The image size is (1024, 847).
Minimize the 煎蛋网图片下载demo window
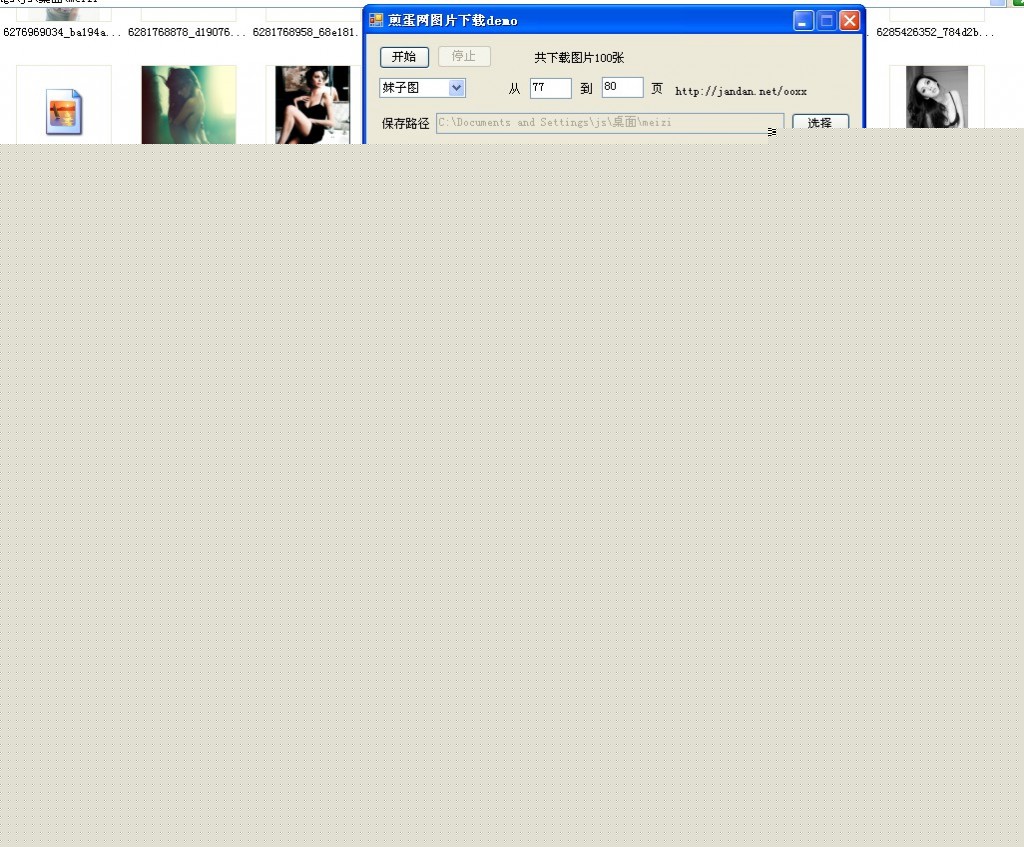[x=803, y=21]
